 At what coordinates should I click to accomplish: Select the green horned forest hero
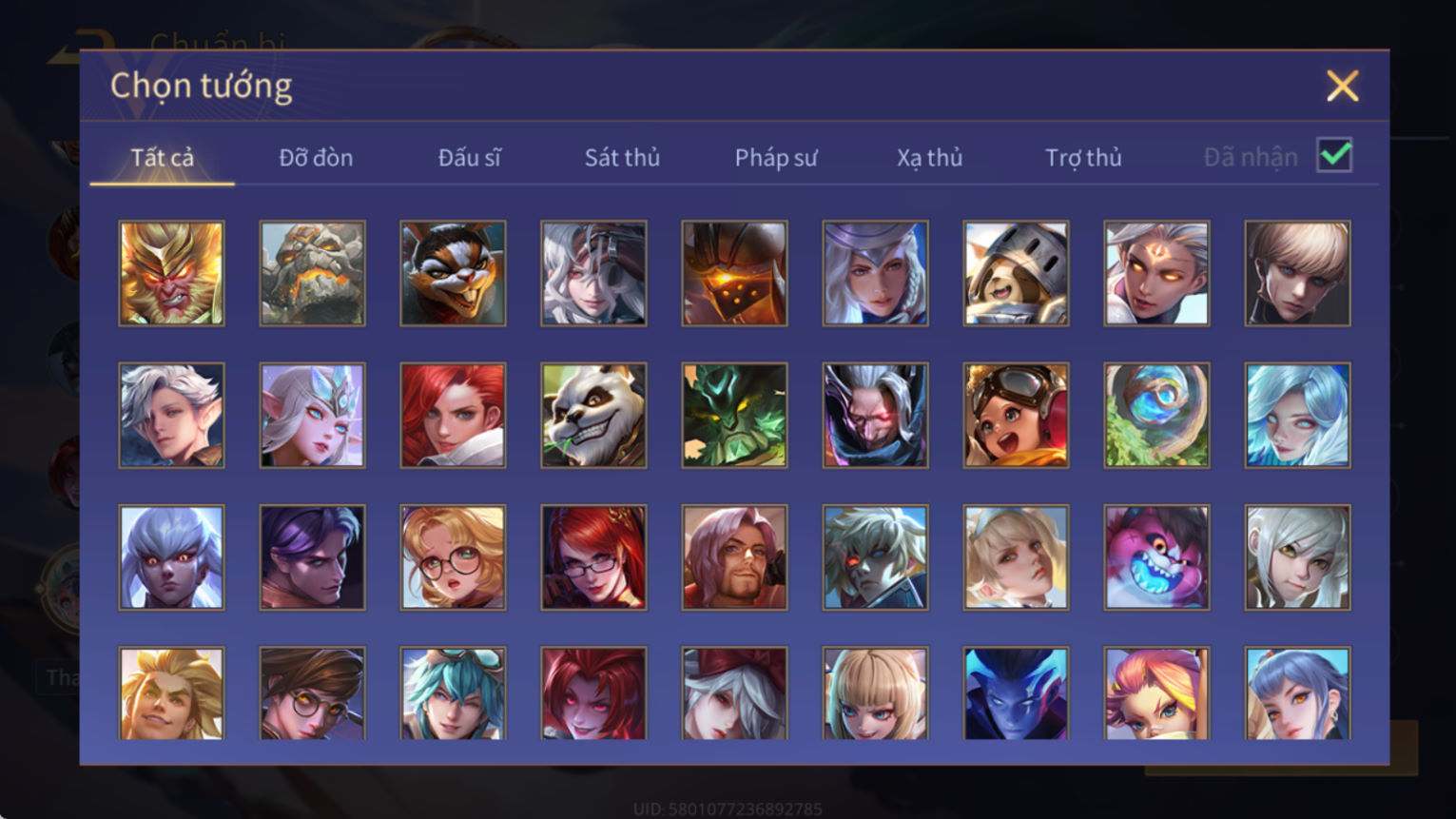pos(734,416)
